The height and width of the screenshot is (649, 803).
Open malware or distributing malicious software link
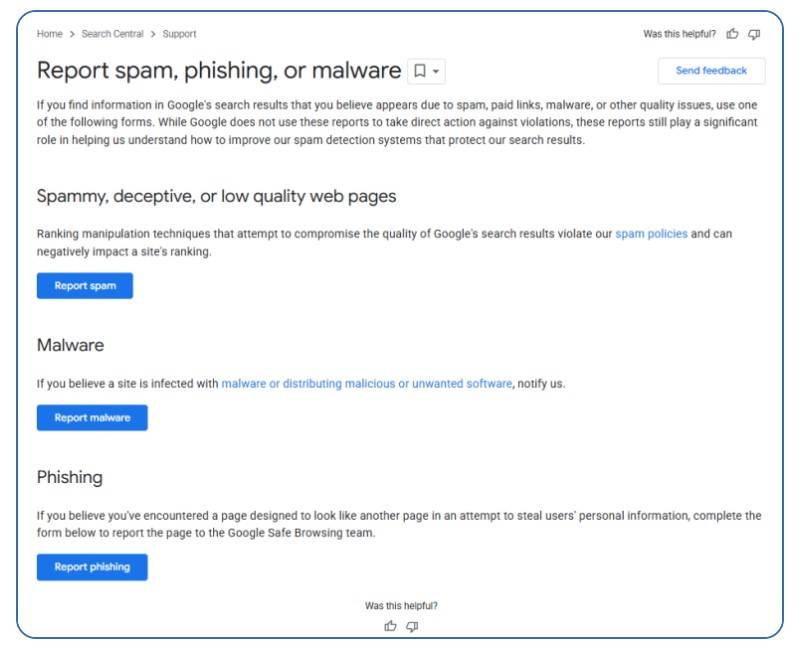[x=367, y=384]
